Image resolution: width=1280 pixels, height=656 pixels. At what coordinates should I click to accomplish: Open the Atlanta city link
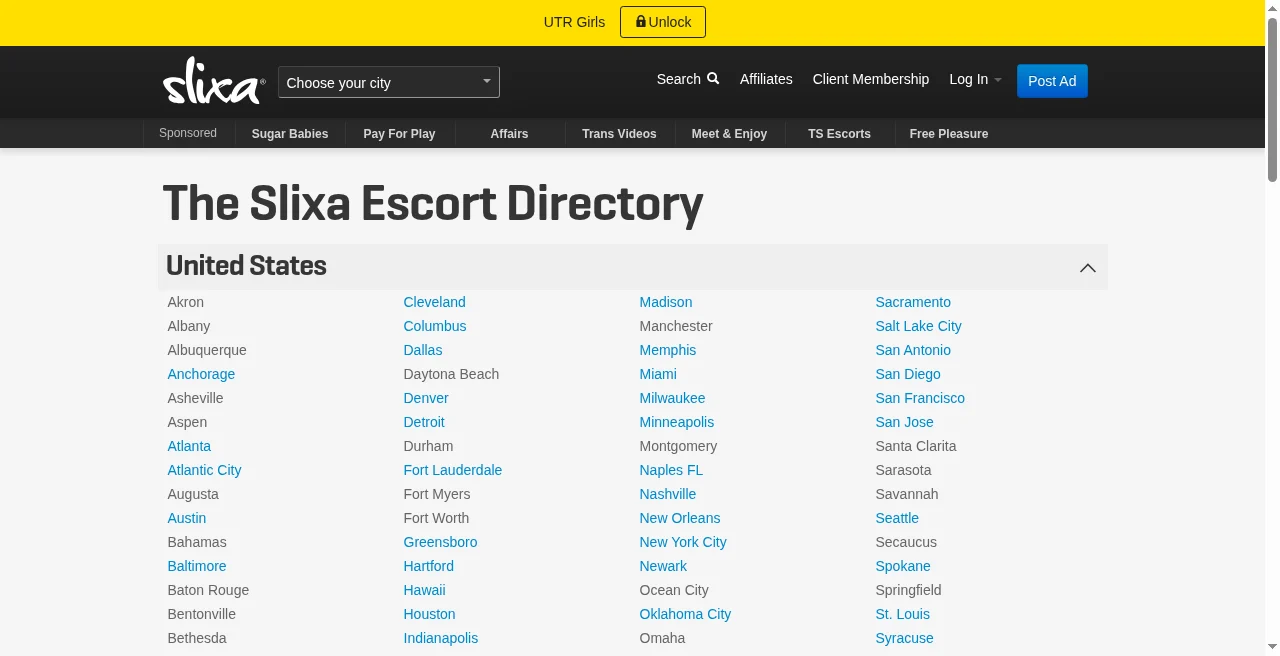189,446
